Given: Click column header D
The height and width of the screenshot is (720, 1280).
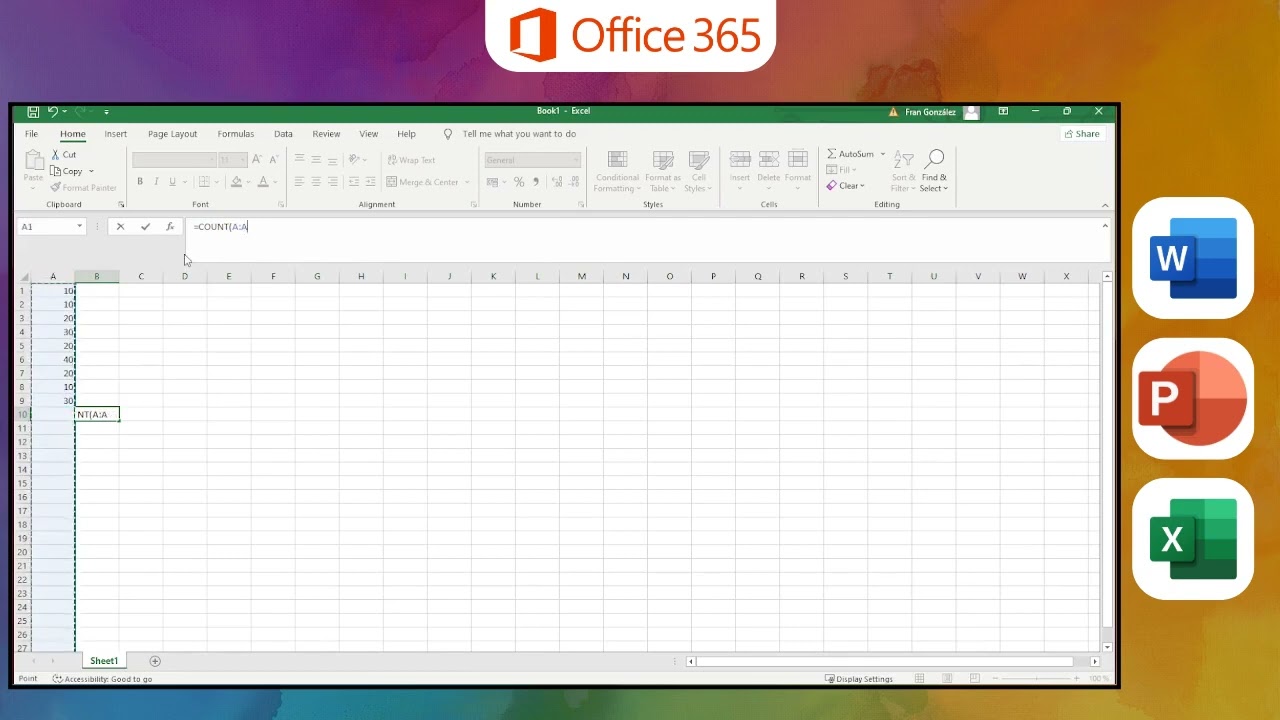Looking at the screenshot, I should pos(185,277).
